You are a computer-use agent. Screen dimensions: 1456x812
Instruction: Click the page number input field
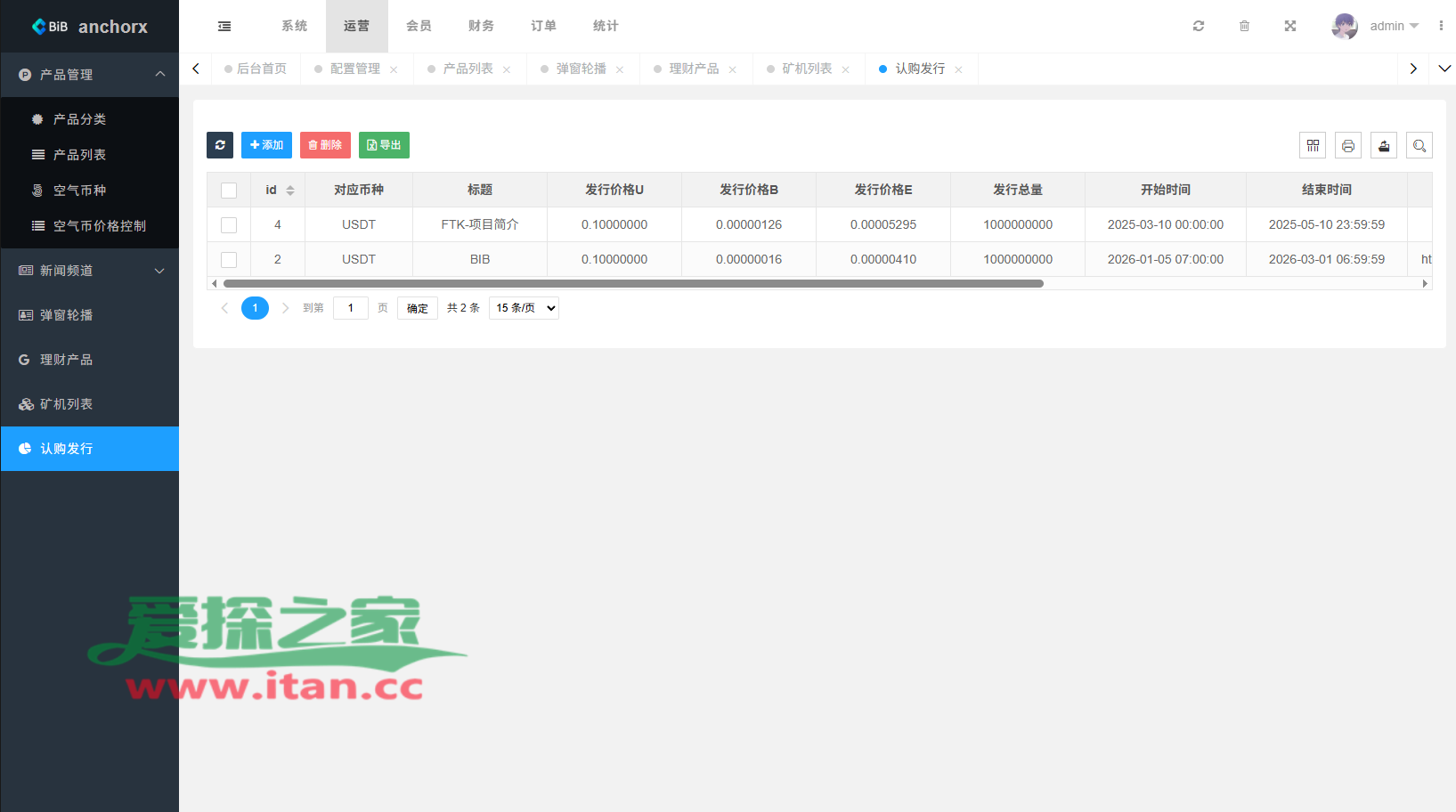[x=351, y=308]
